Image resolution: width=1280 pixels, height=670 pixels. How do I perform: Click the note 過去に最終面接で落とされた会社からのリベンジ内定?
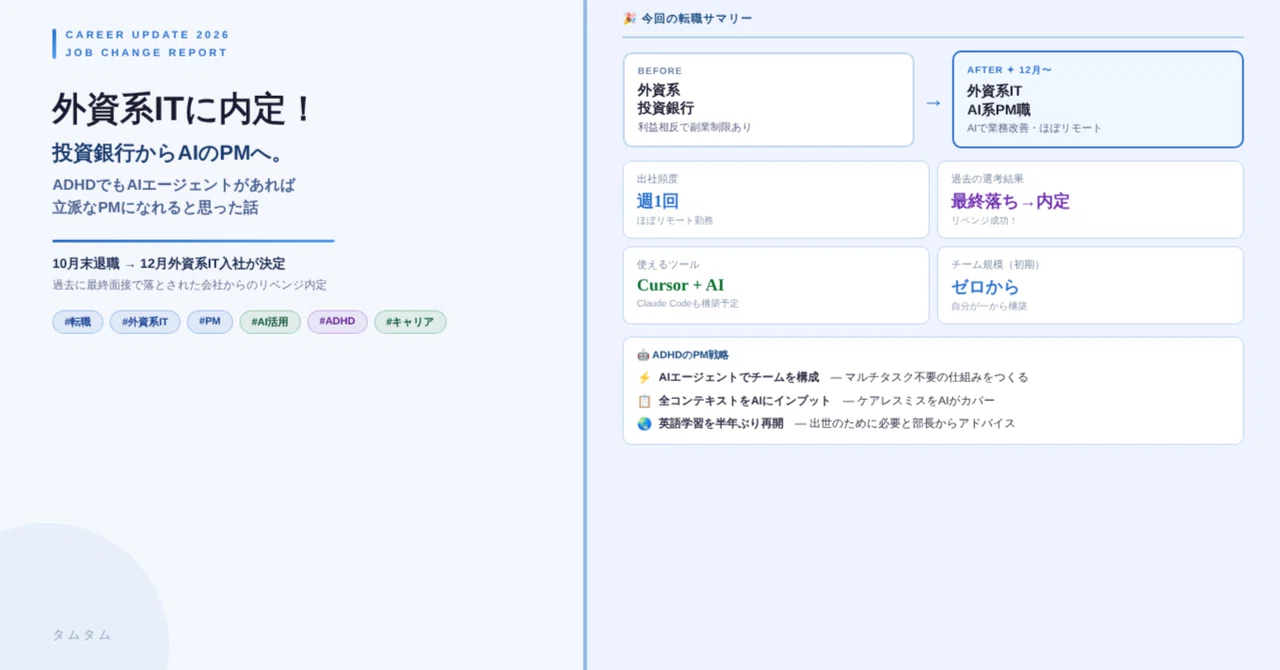coord(190,285)
